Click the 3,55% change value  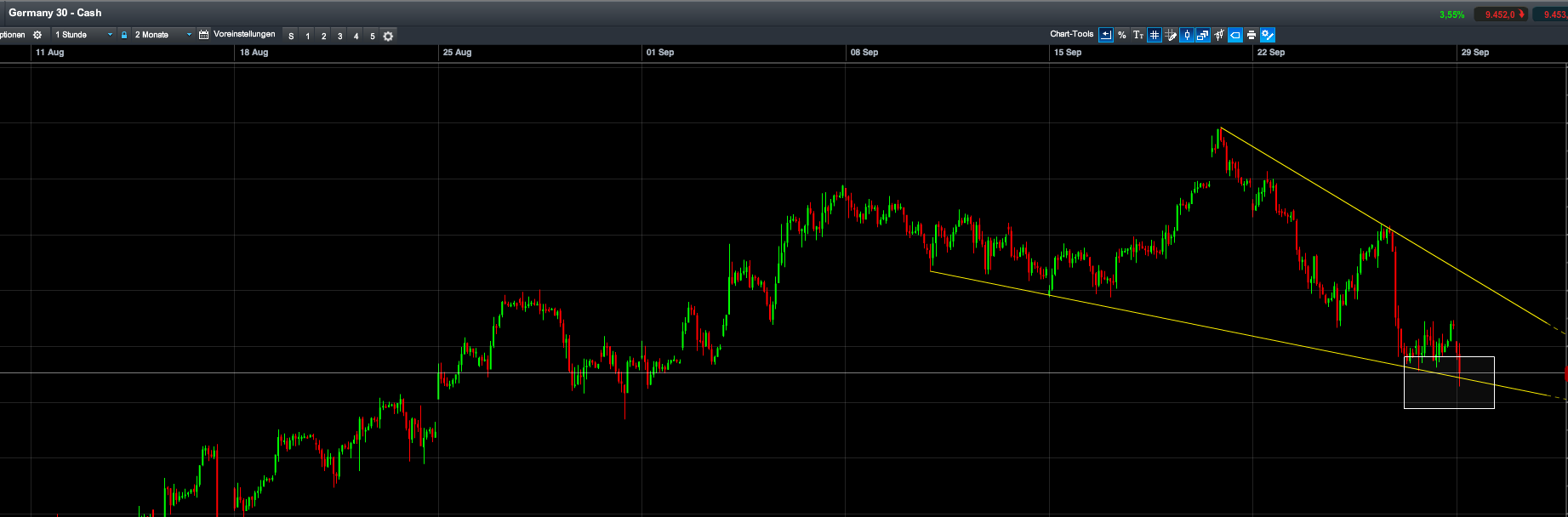point(1452,14)
